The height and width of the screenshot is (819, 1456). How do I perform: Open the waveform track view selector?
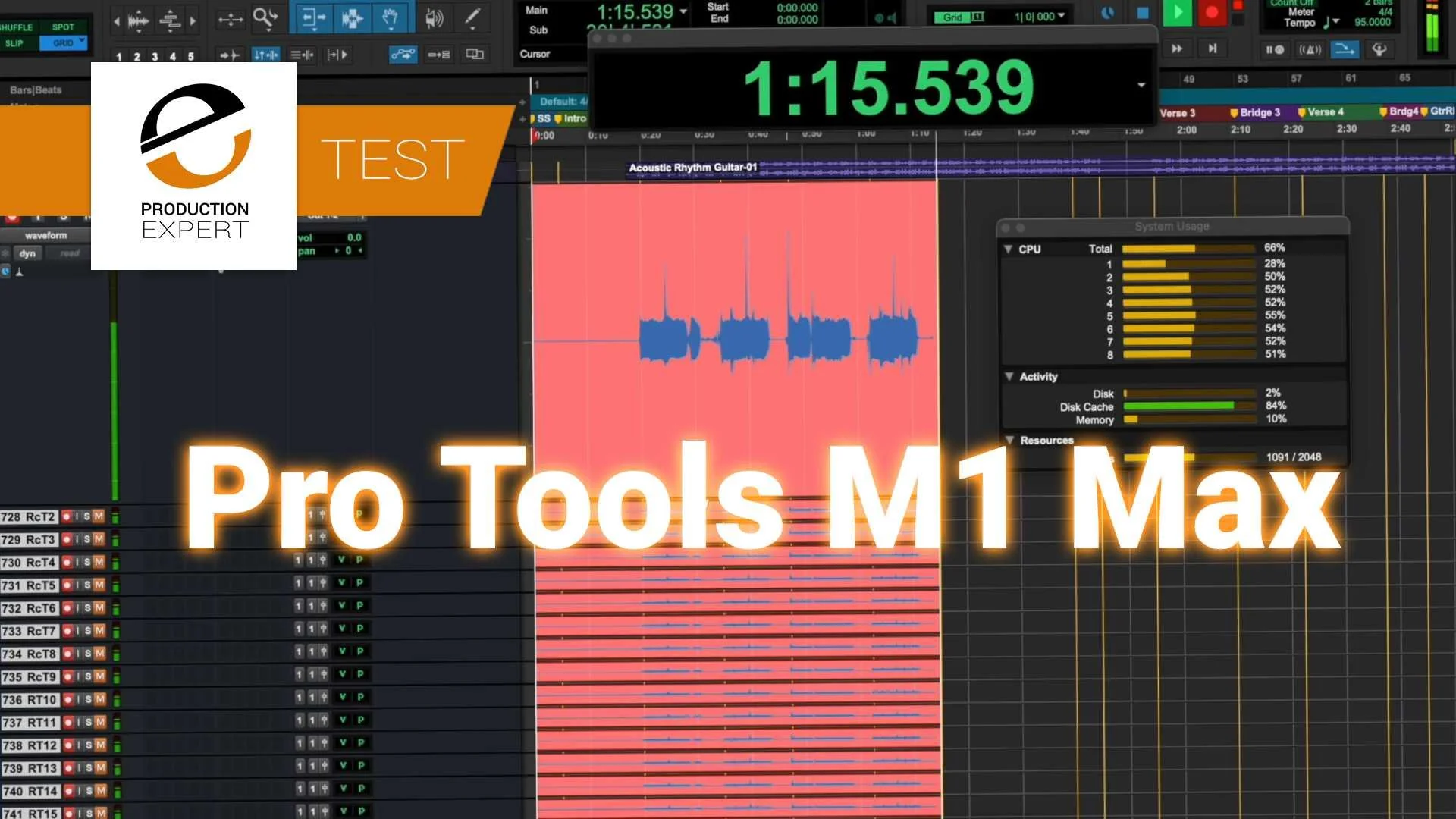click(46, 235)
